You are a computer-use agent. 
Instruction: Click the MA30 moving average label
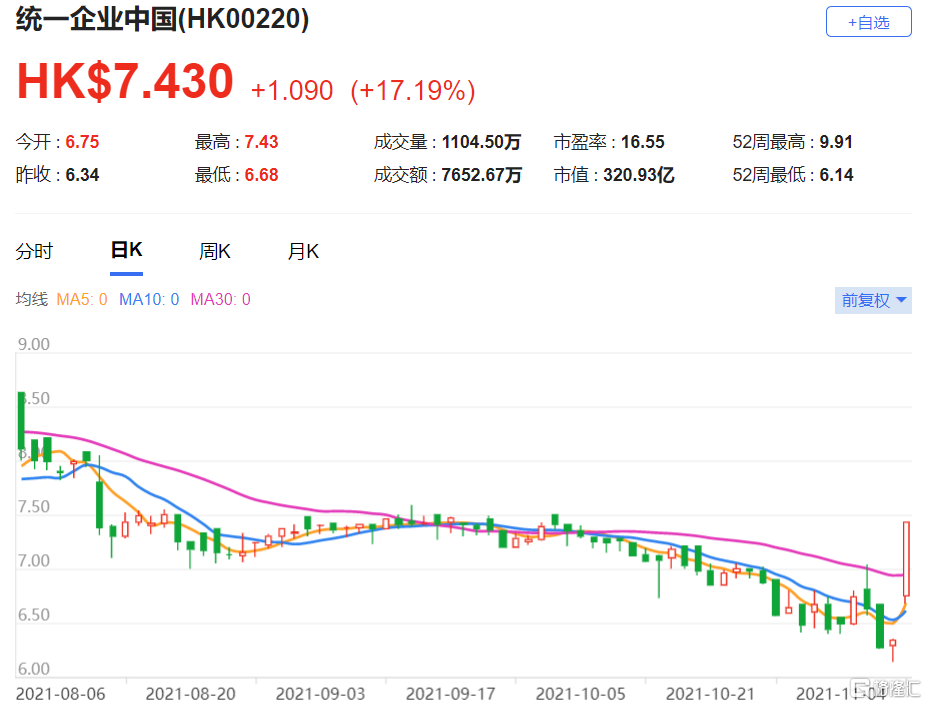pyautogui.click(x=220, y=299)
